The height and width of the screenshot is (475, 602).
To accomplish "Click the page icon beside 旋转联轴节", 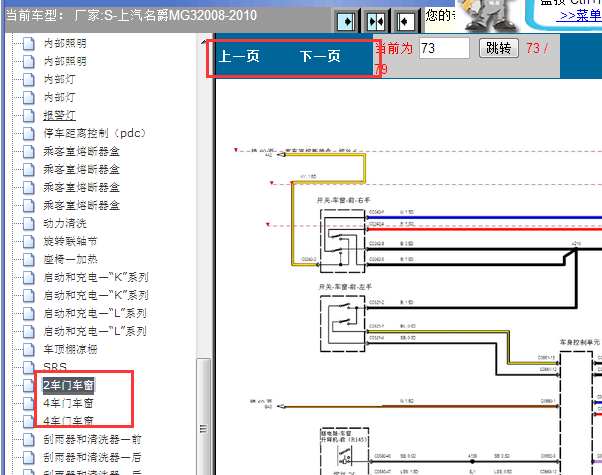I will point(29,241).
